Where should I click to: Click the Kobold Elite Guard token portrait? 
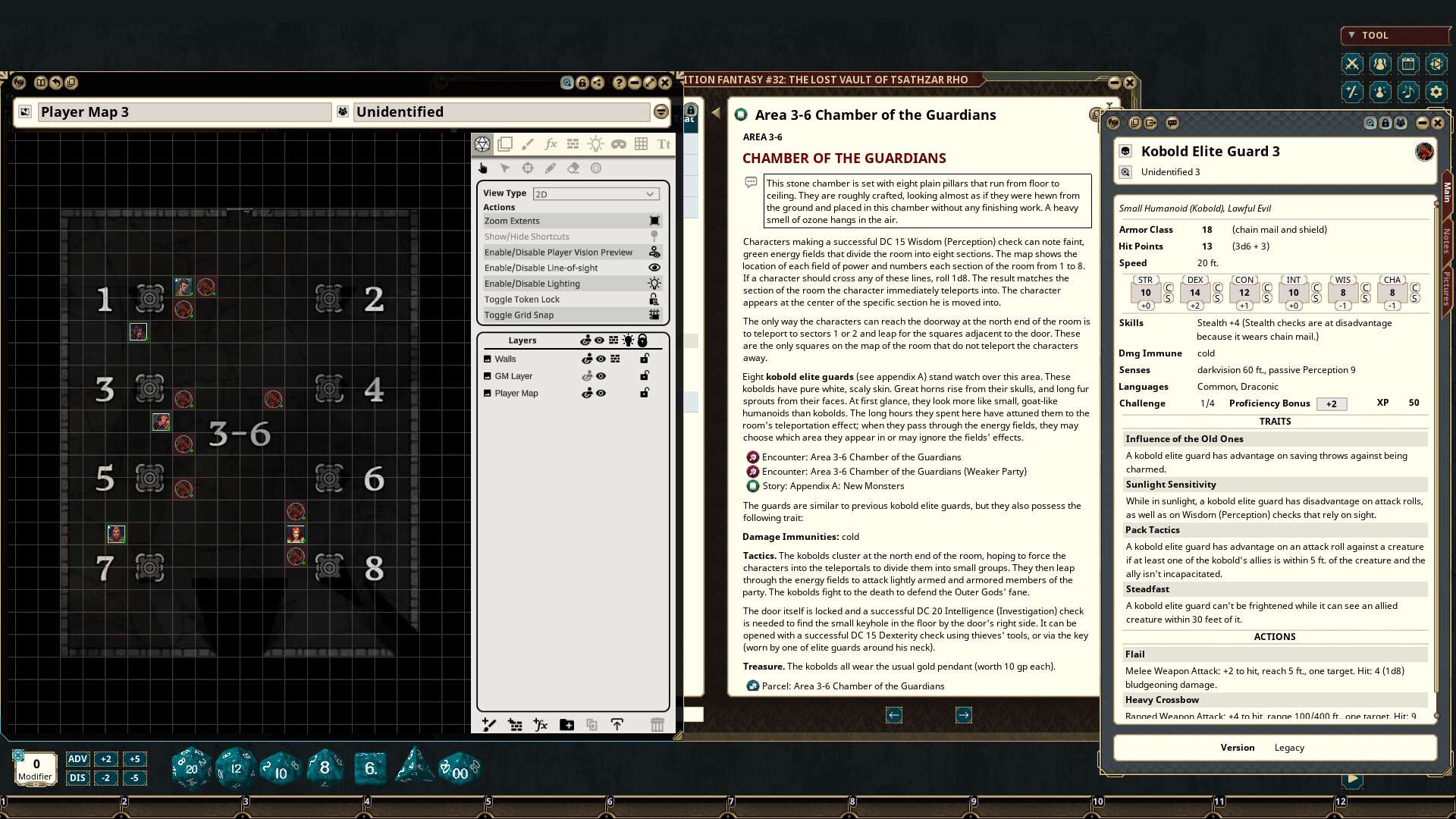(x=1424, y=152)
